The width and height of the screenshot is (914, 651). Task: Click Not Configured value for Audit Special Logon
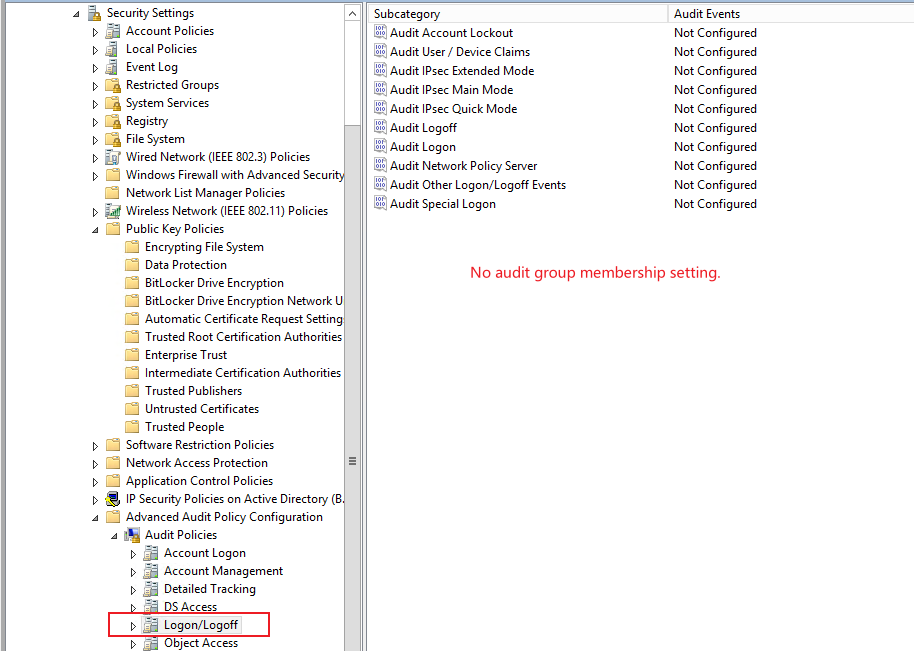pos(715,204)
